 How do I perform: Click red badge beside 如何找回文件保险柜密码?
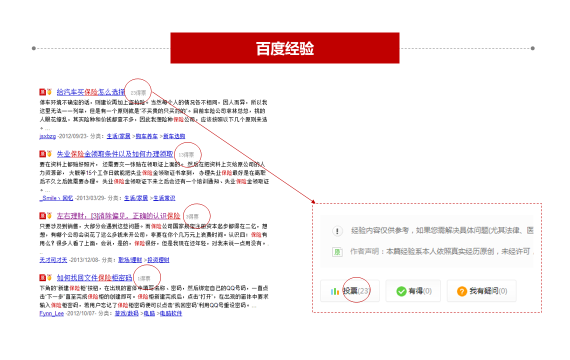[x=42, y=278]
